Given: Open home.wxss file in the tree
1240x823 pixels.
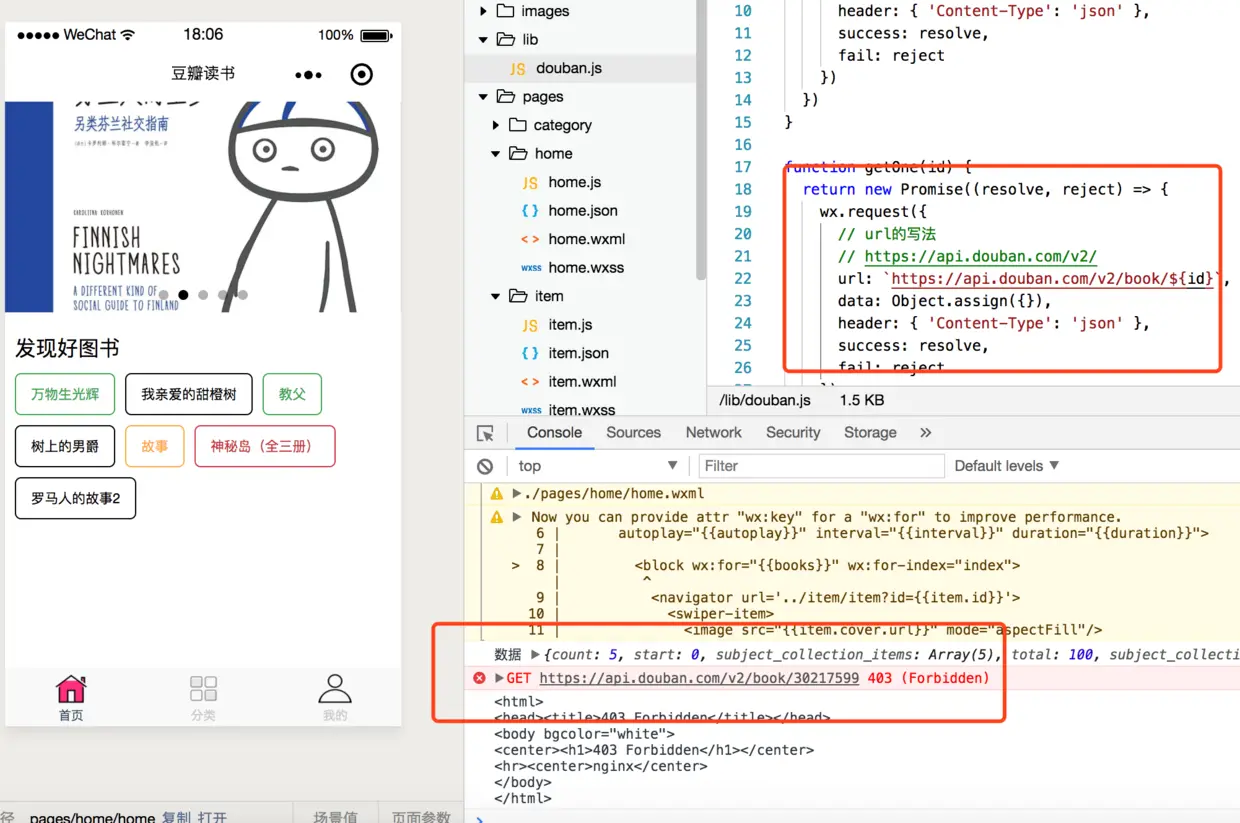Looking at the screenshot, I should coord(586,268).
